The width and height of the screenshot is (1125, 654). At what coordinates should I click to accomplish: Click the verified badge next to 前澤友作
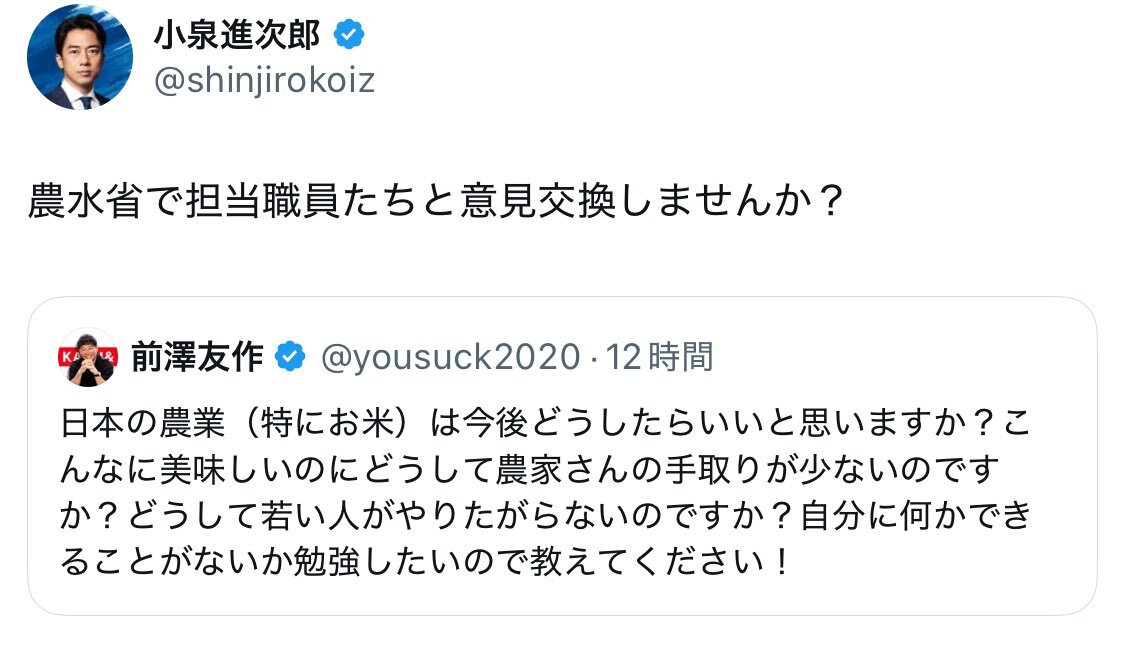(290, 356)
